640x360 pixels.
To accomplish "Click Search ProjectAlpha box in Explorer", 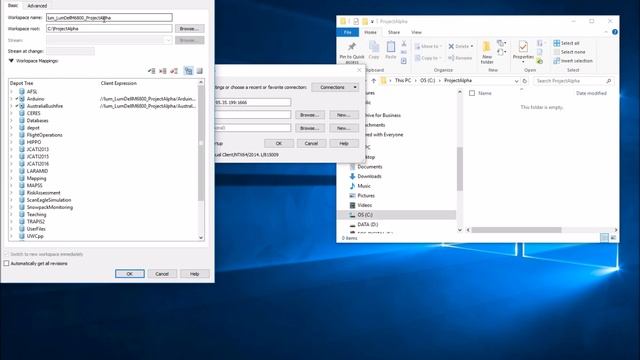I will click(x=574, y=81).
